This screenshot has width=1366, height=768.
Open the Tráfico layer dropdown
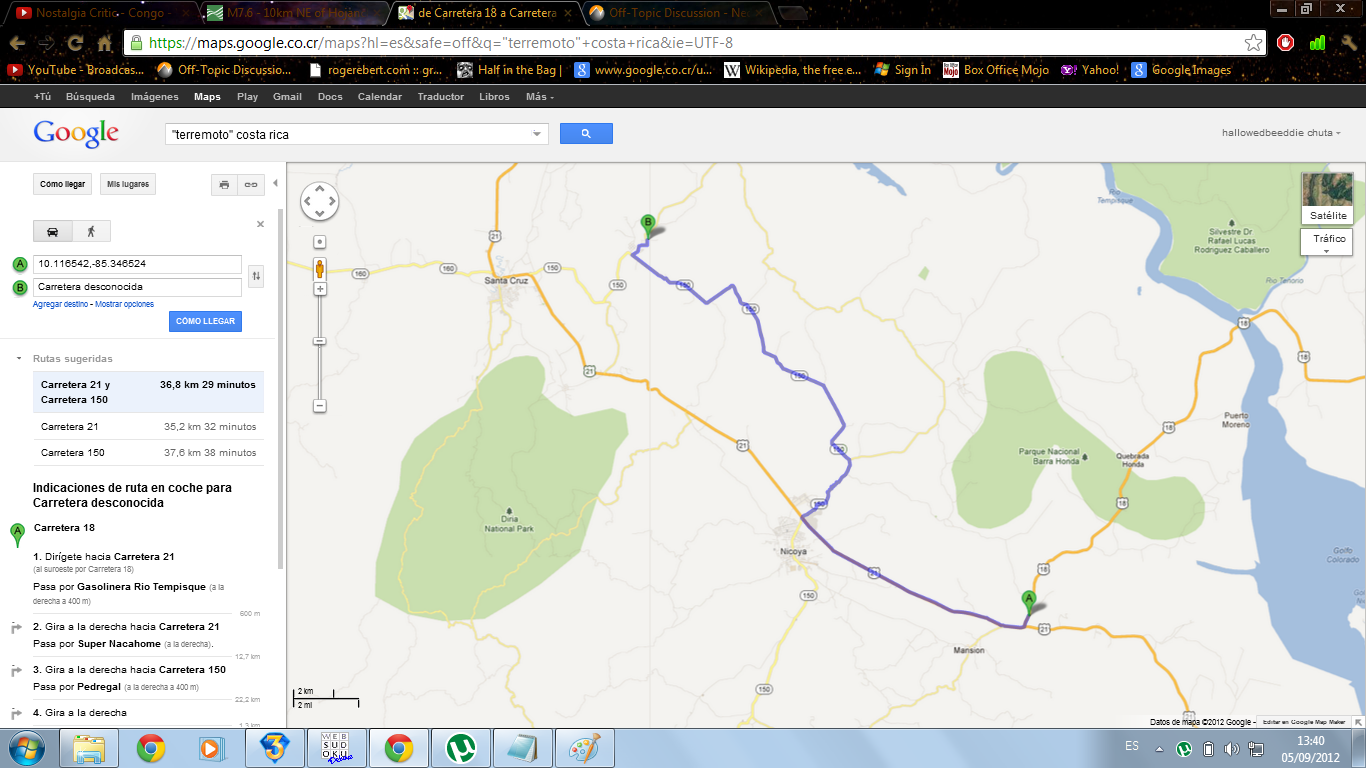point(1327,242)
